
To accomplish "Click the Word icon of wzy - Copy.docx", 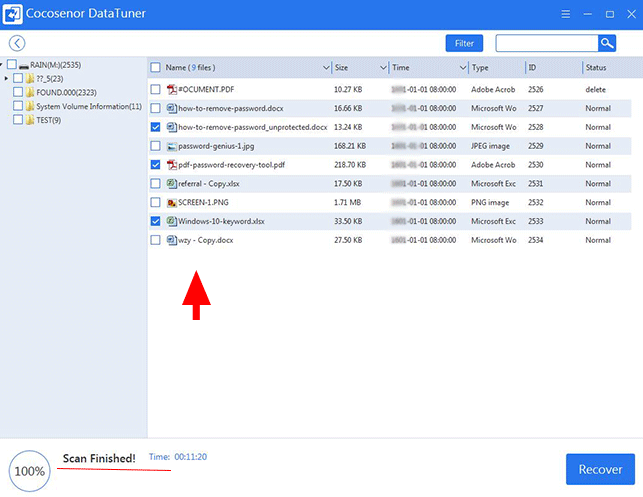I will coord(171,241).
